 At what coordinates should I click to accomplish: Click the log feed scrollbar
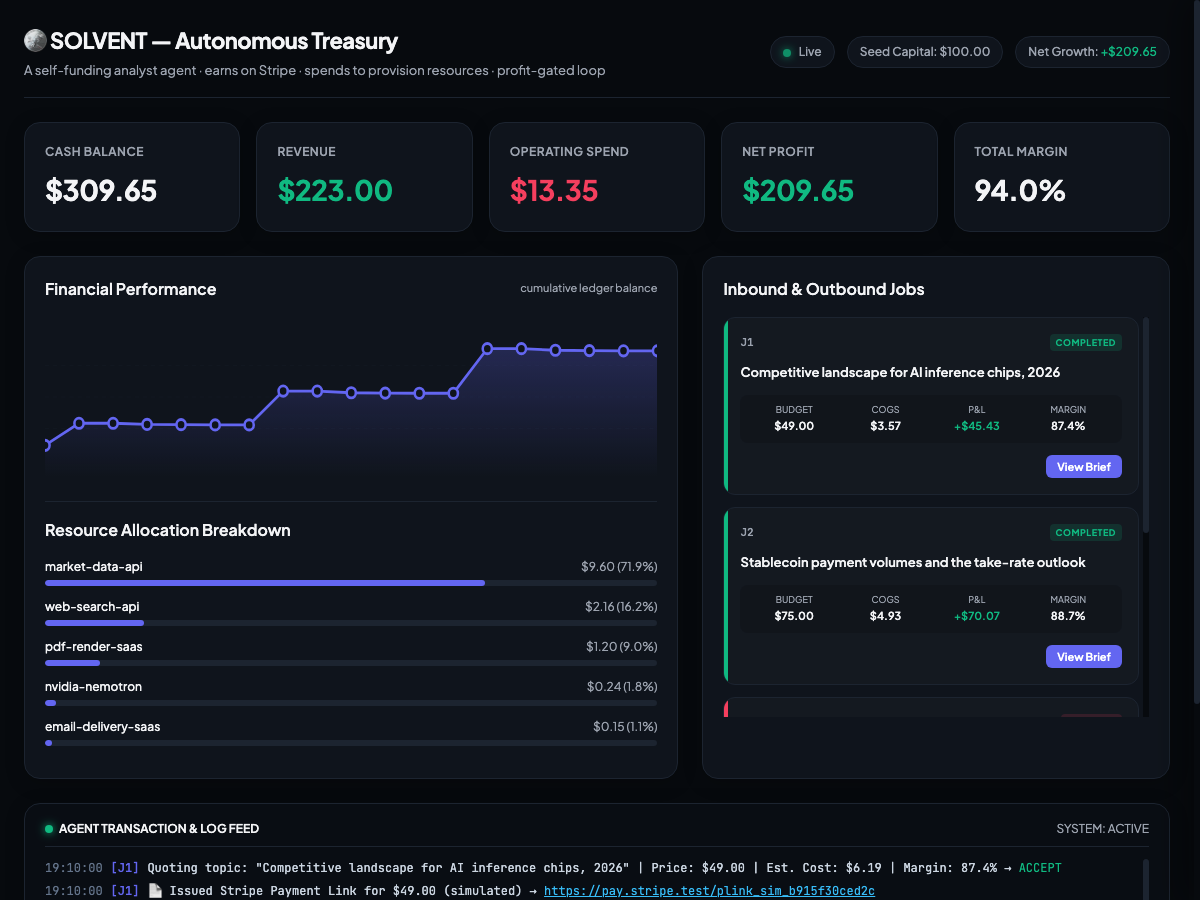tap(1146, 879)
